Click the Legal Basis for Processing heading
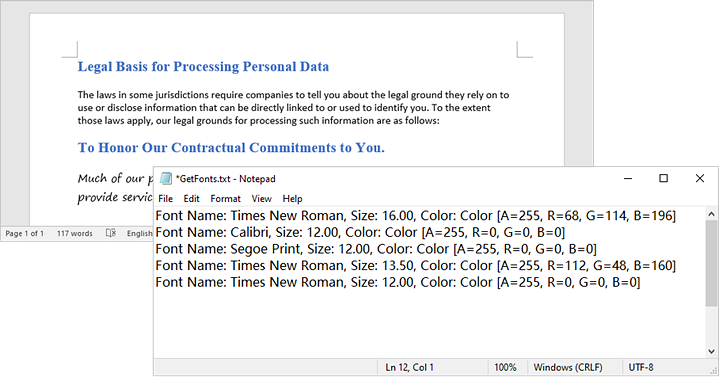 (x=203, y=67)
